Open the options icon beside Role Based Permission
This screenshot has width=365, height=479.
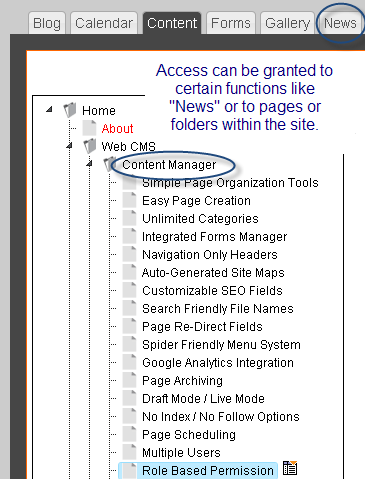(x=290, y=468)
